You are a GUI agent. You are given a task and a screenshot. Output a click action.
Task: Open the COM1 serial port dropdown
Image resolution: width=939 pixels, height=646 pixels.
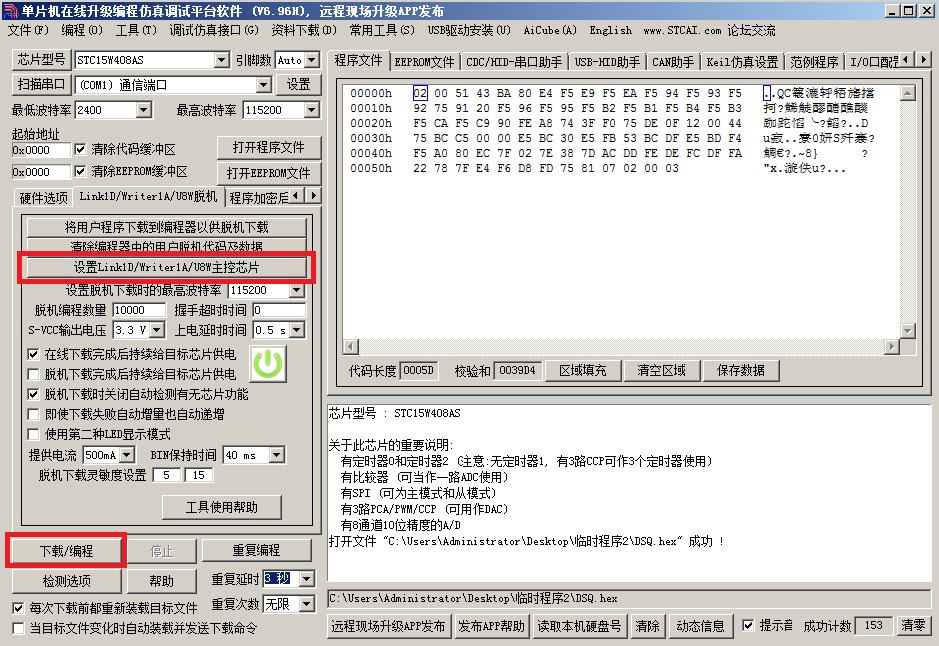(263, 85)
